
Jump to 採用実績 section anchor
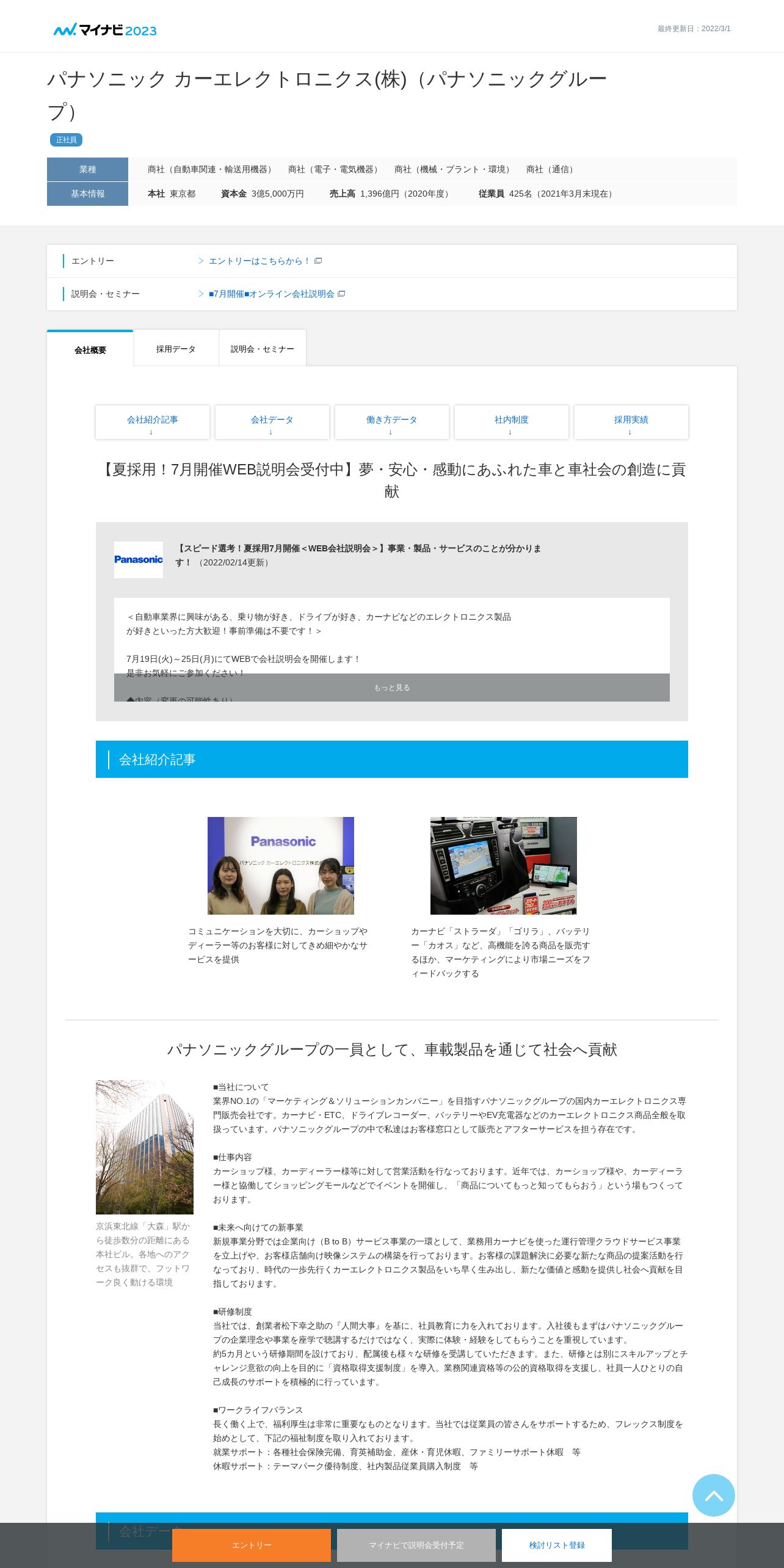tap(631, 422)
